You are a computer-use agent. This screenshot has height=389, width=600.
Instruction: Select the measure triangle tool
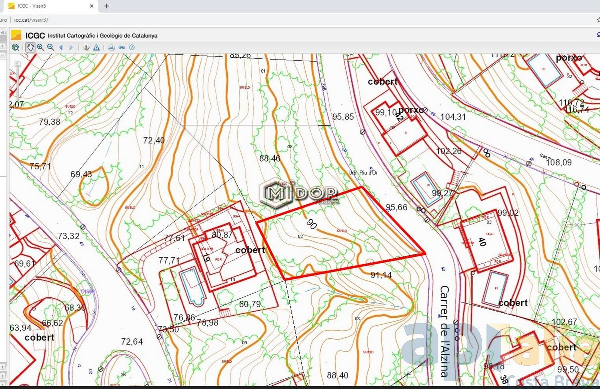96,47
